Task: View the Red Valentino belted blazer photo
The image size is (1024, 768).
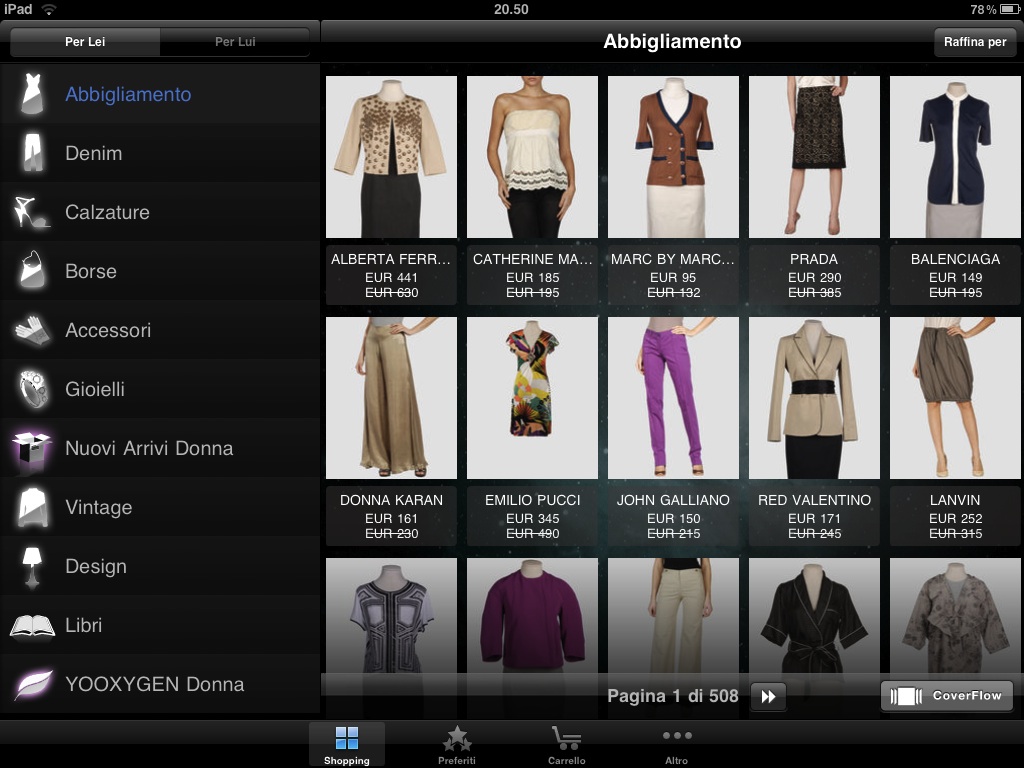Action: [814, 398]
